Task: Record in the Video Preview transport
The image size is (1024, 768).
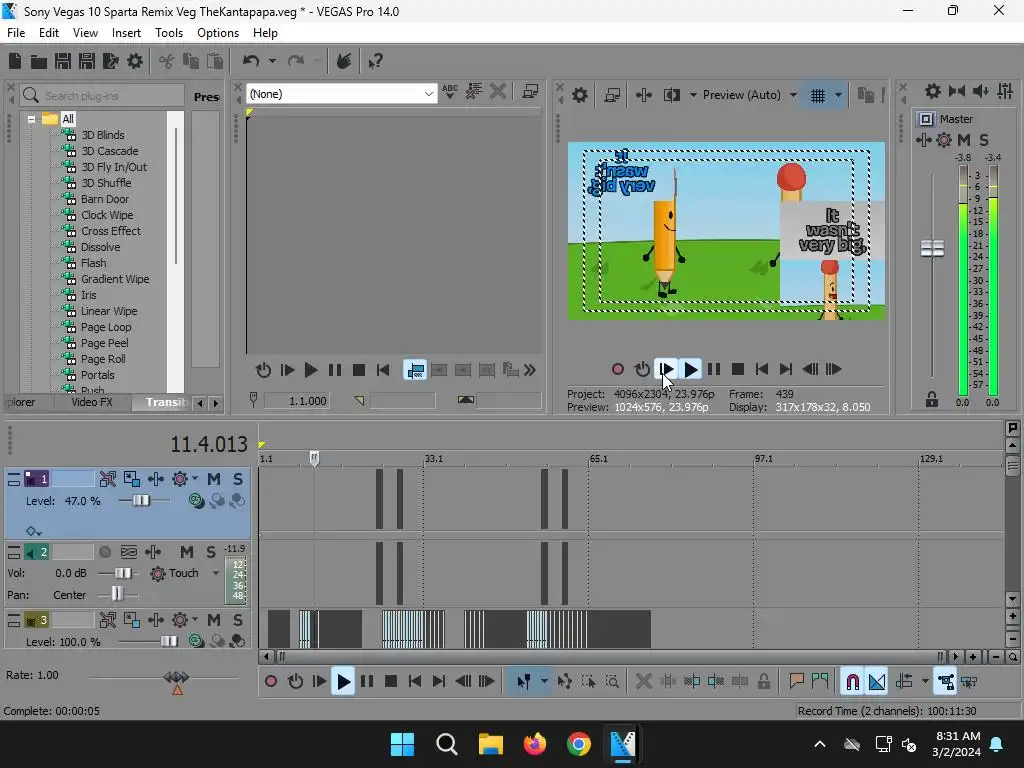Action: click(618, 370)
